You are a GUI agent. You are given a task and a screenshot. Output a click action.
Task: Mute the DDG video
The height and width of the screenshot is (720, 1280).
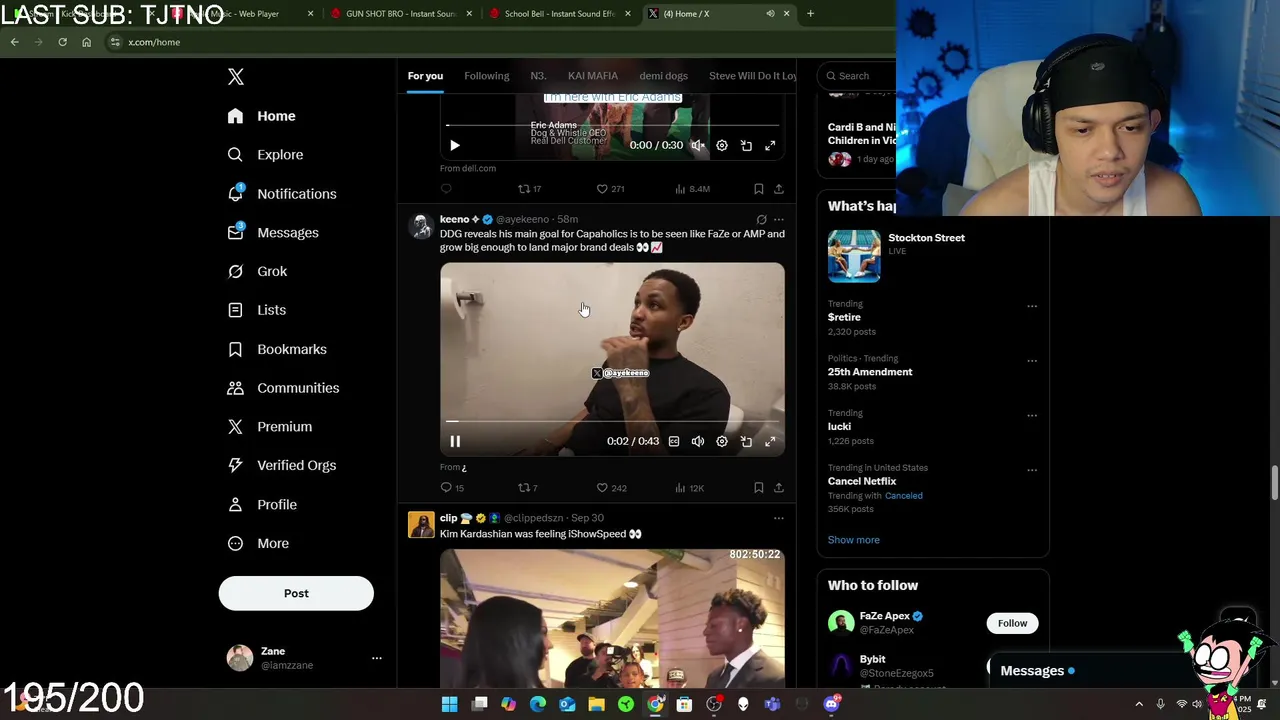[698, 442]
